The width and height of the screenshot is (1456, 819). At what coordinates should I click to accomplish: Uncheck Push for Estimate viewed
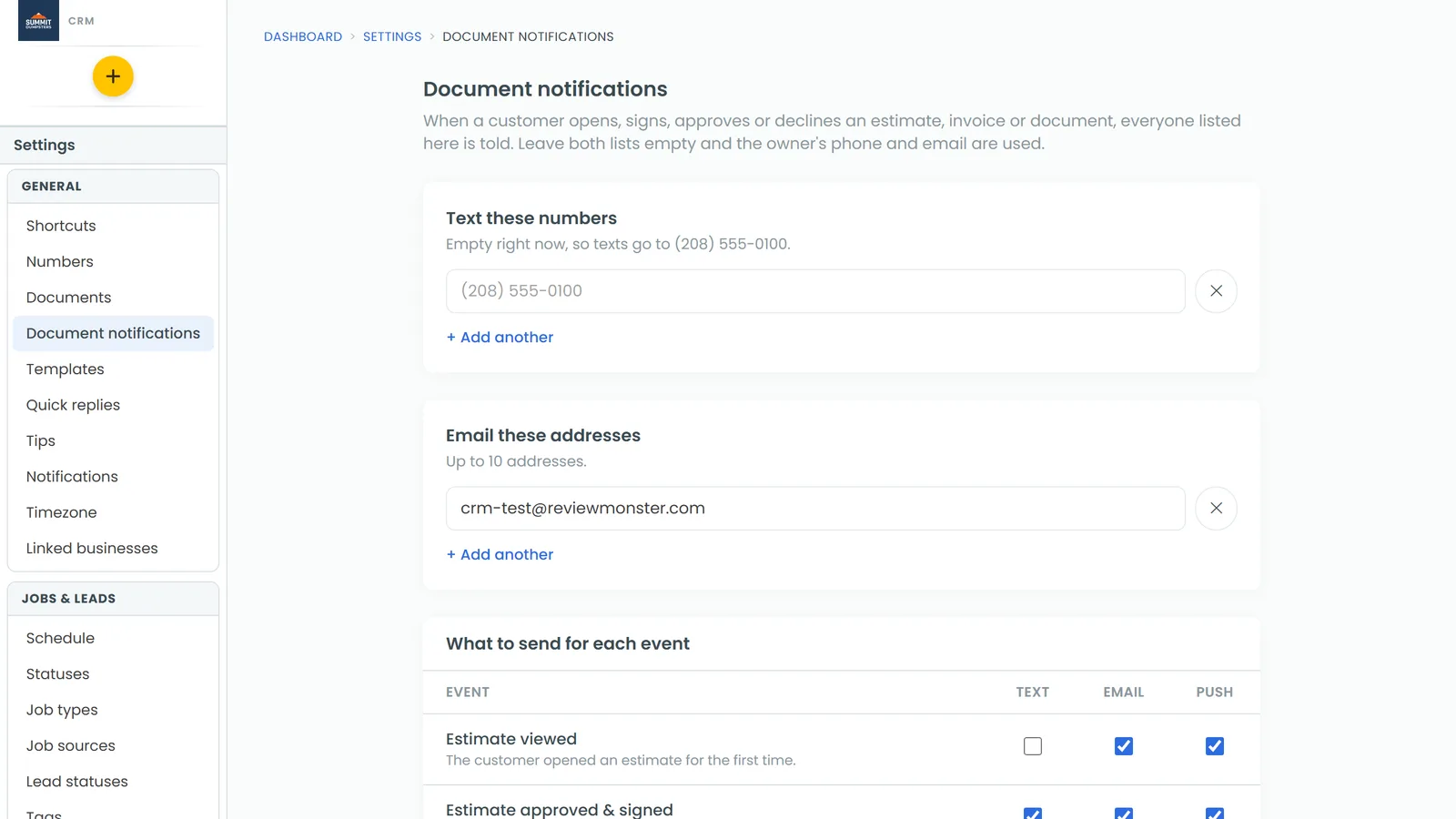1215,746
